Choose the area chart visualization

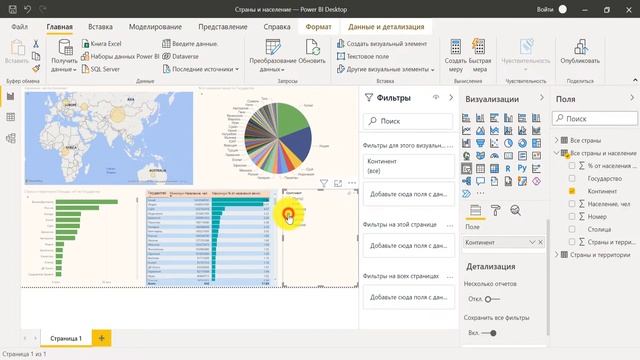click(480, 131)
